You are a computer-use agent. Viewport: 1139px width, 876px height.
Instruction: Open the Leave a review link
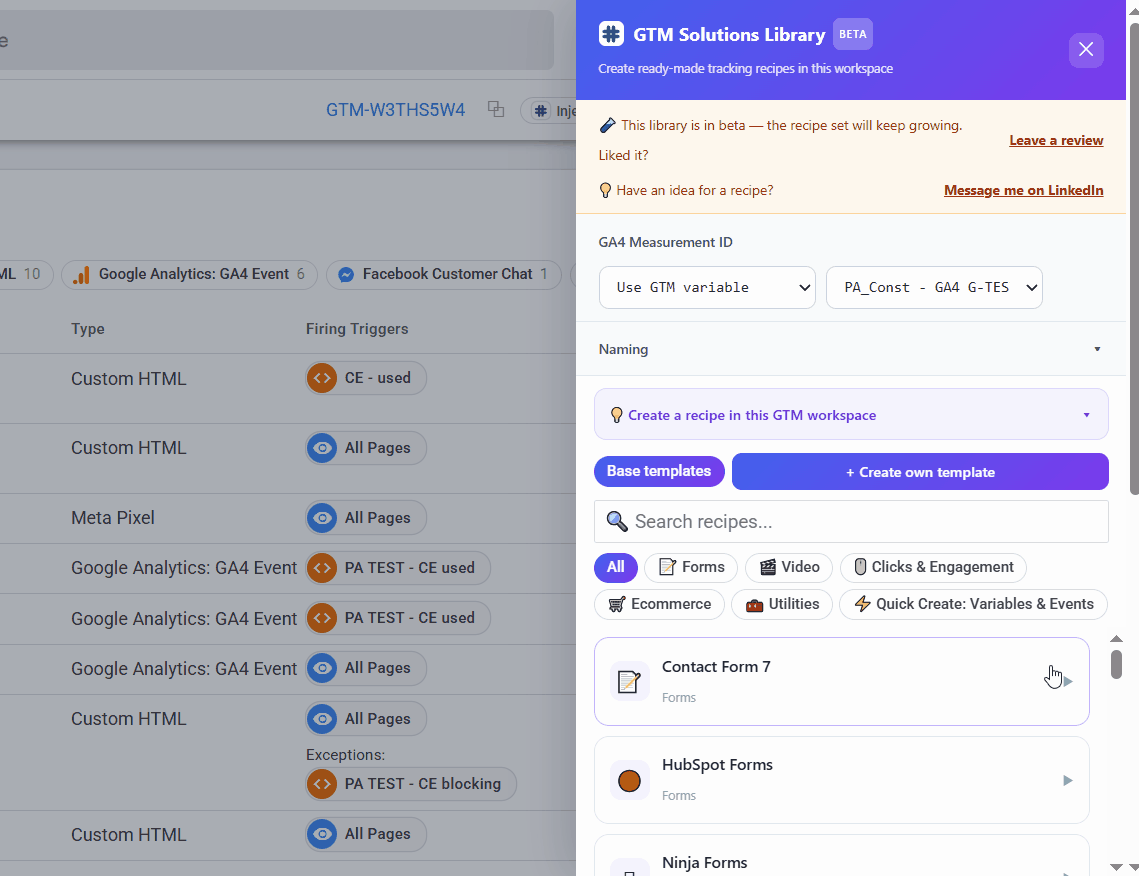click(x=1056, y=140)
